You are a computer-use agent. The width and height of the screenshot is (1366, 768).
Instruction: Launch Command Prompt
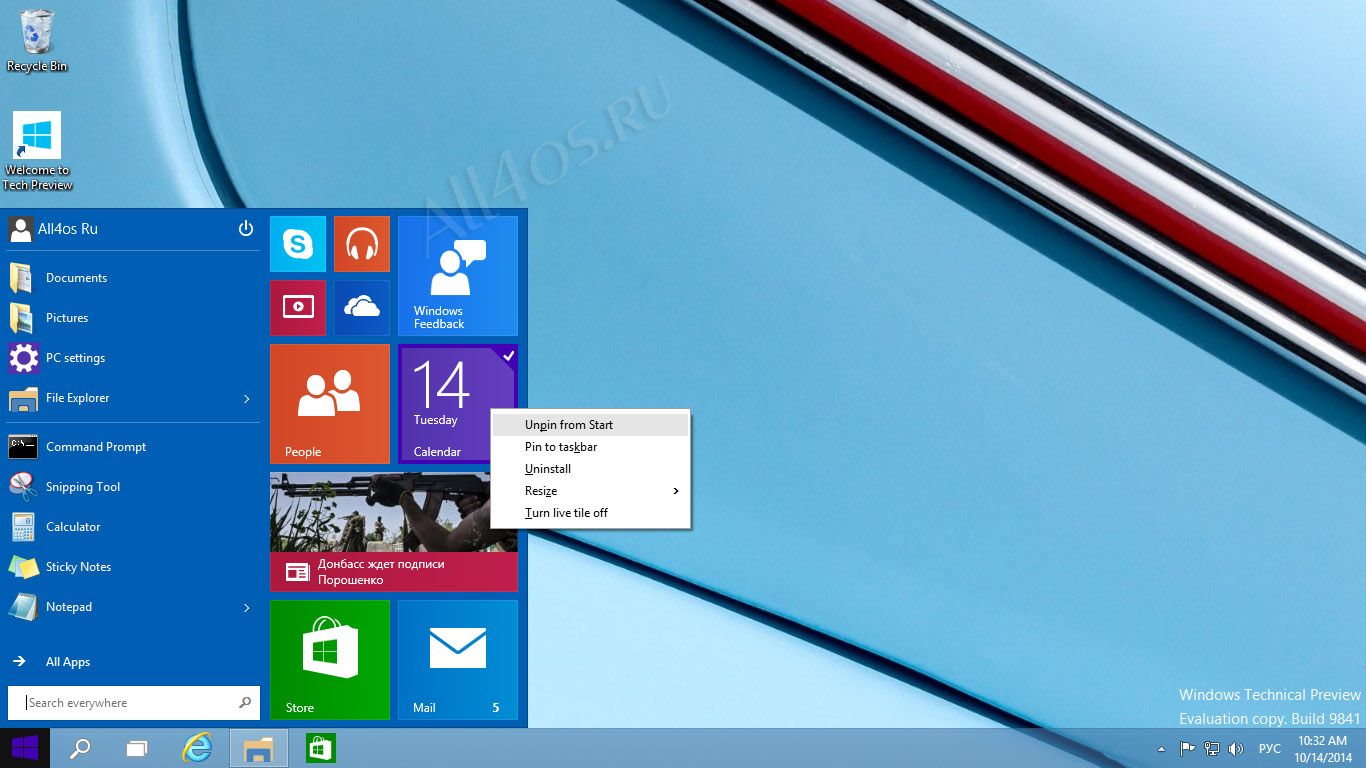pyautogui.click(x=134, y=447)
